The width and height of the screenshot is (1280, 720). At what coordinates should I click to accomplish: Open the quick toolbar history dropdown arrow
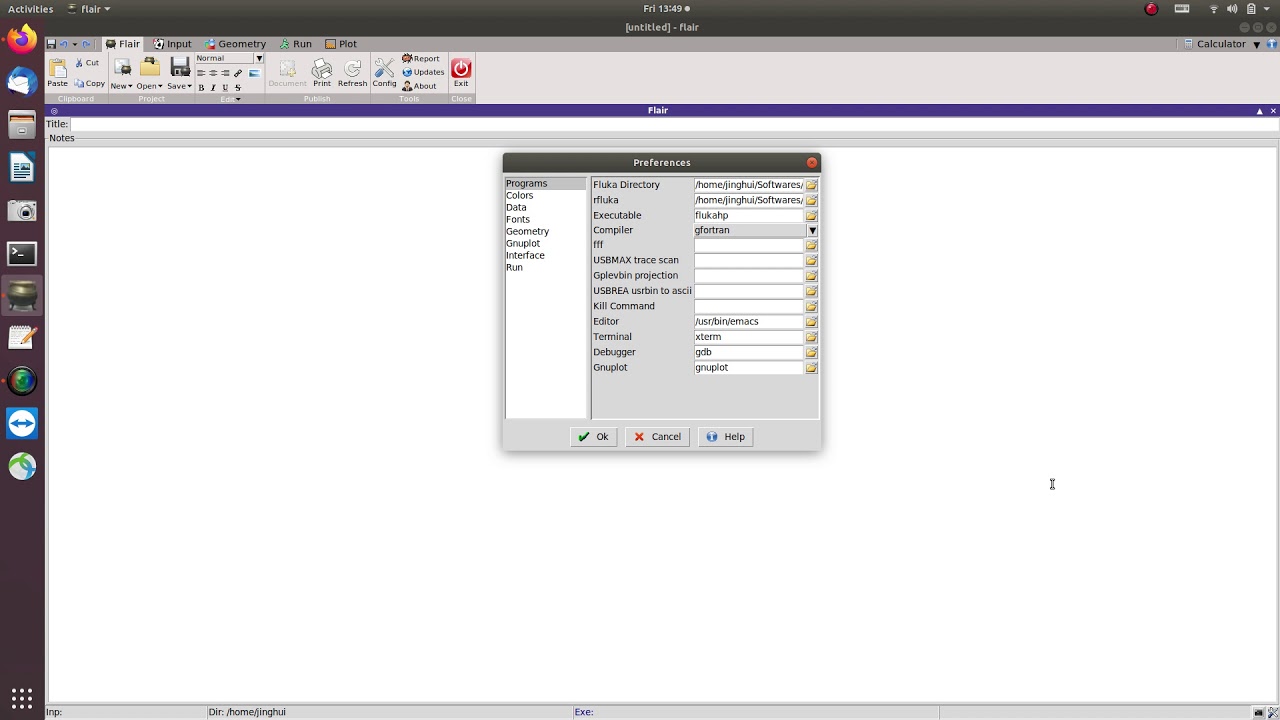(x=74, y=44)
